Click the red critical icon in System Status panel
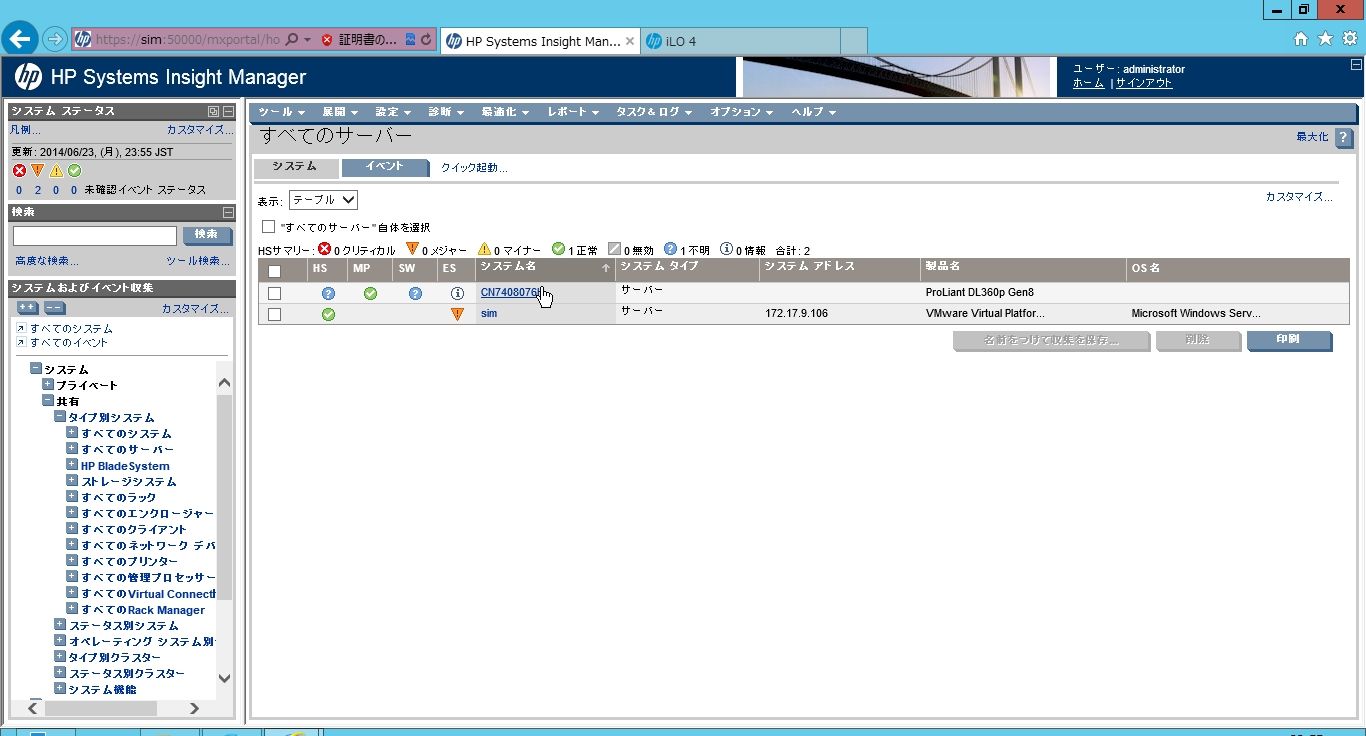Image resolution: width=1366 pixels, height=736 pixels. click(x=19, y=171)
